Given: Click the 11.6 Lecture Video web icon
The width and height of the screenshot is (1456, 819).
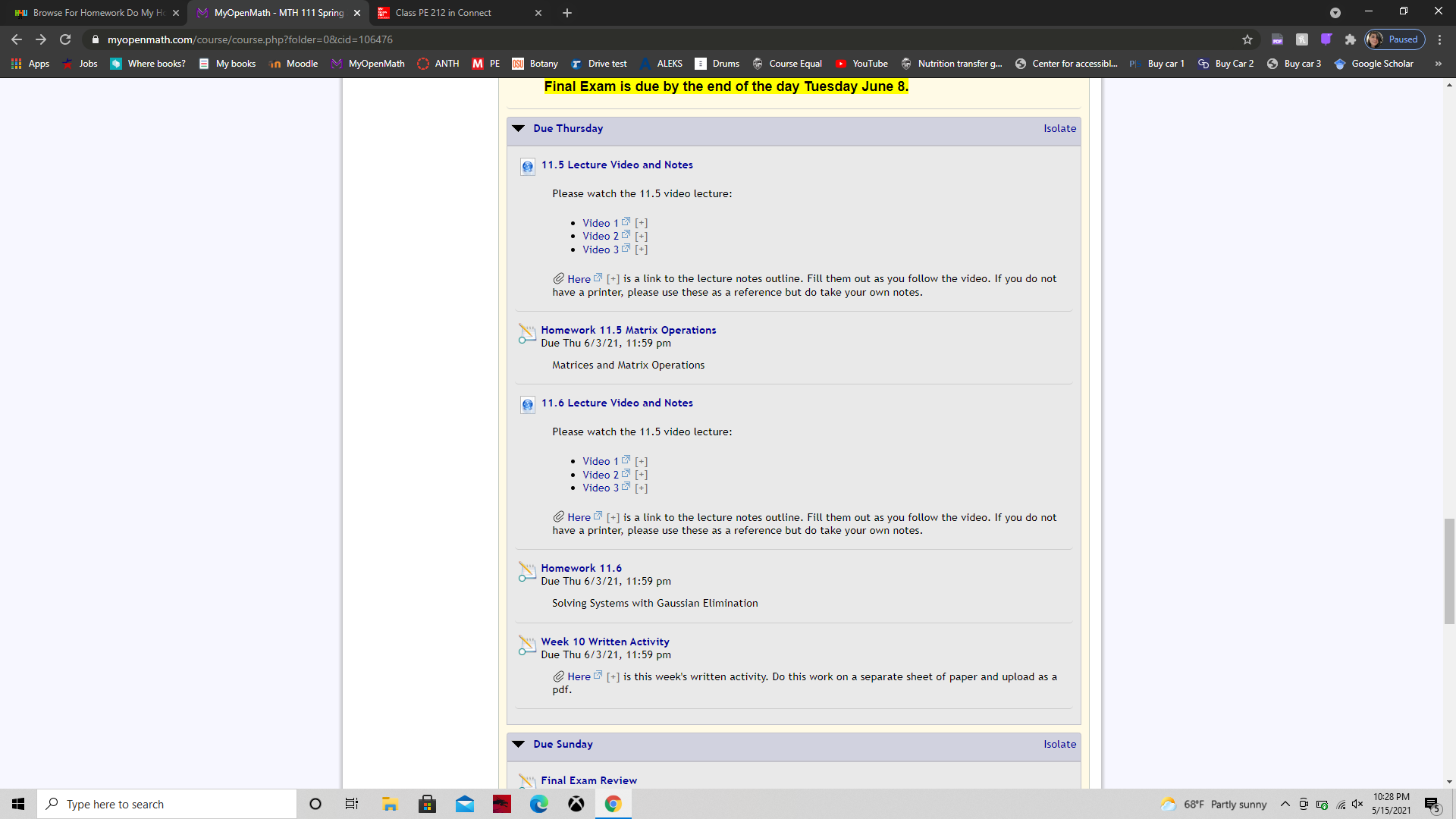Looking at the screenshot, I should click(x=527, y=405).
